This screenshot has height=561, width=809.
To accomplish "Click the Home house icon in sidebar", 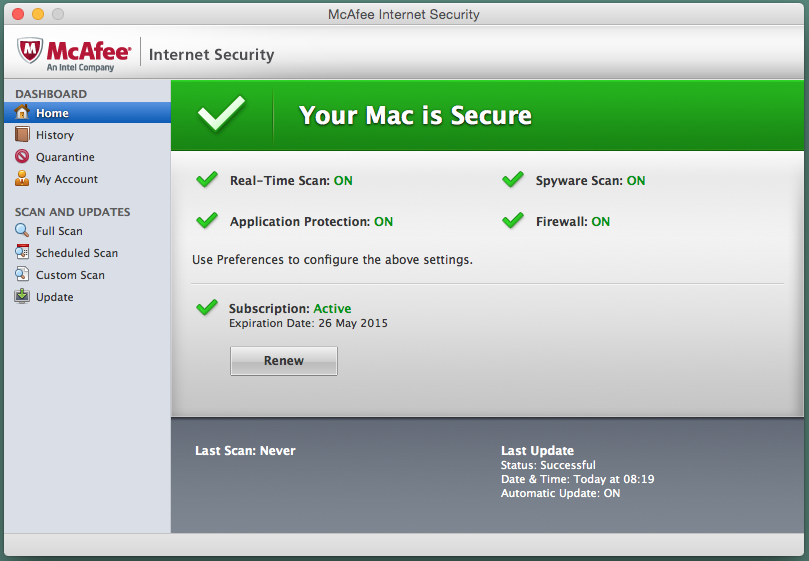I will [22, 113].
